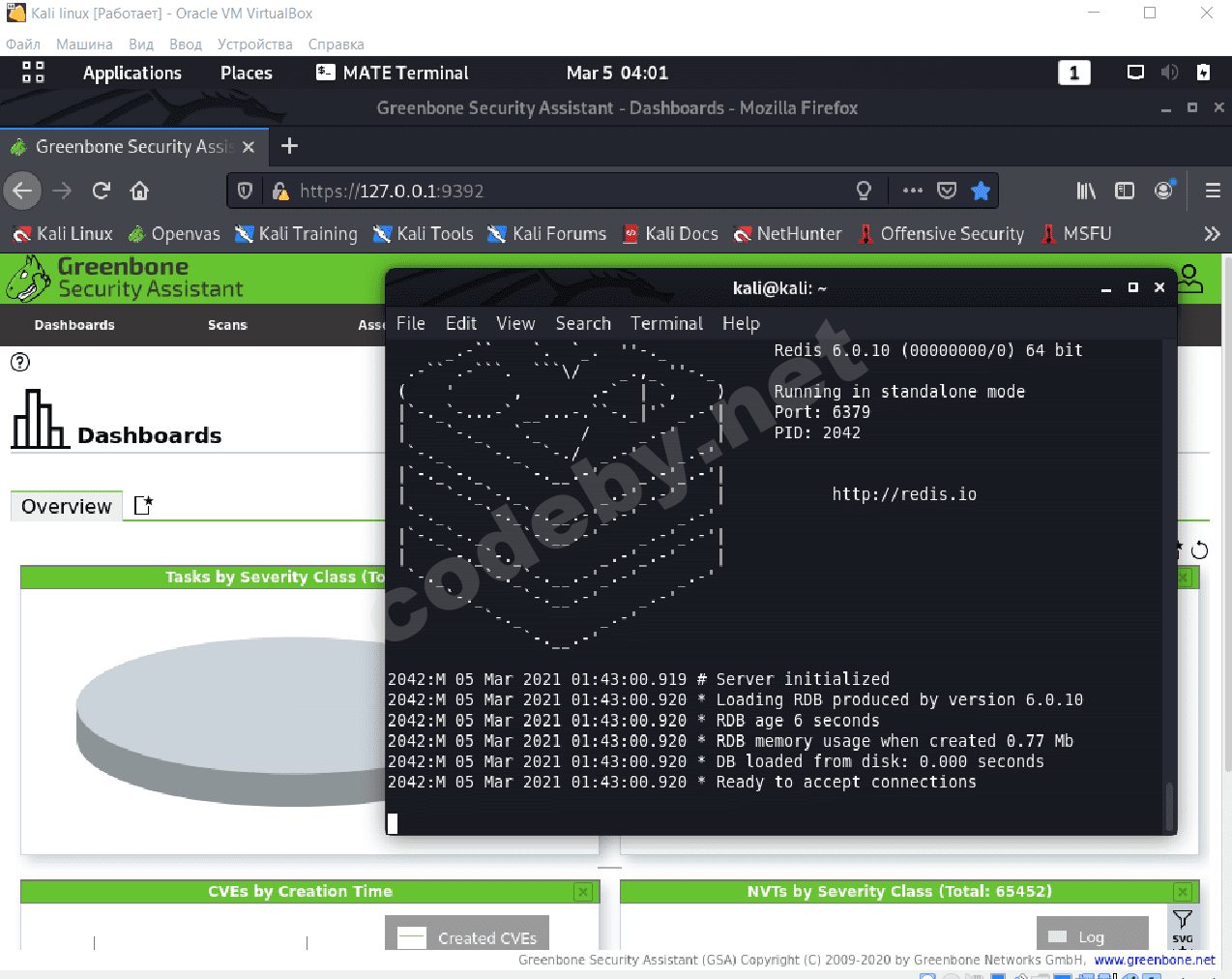Click the SVG download icon

tap(1183, 939)
